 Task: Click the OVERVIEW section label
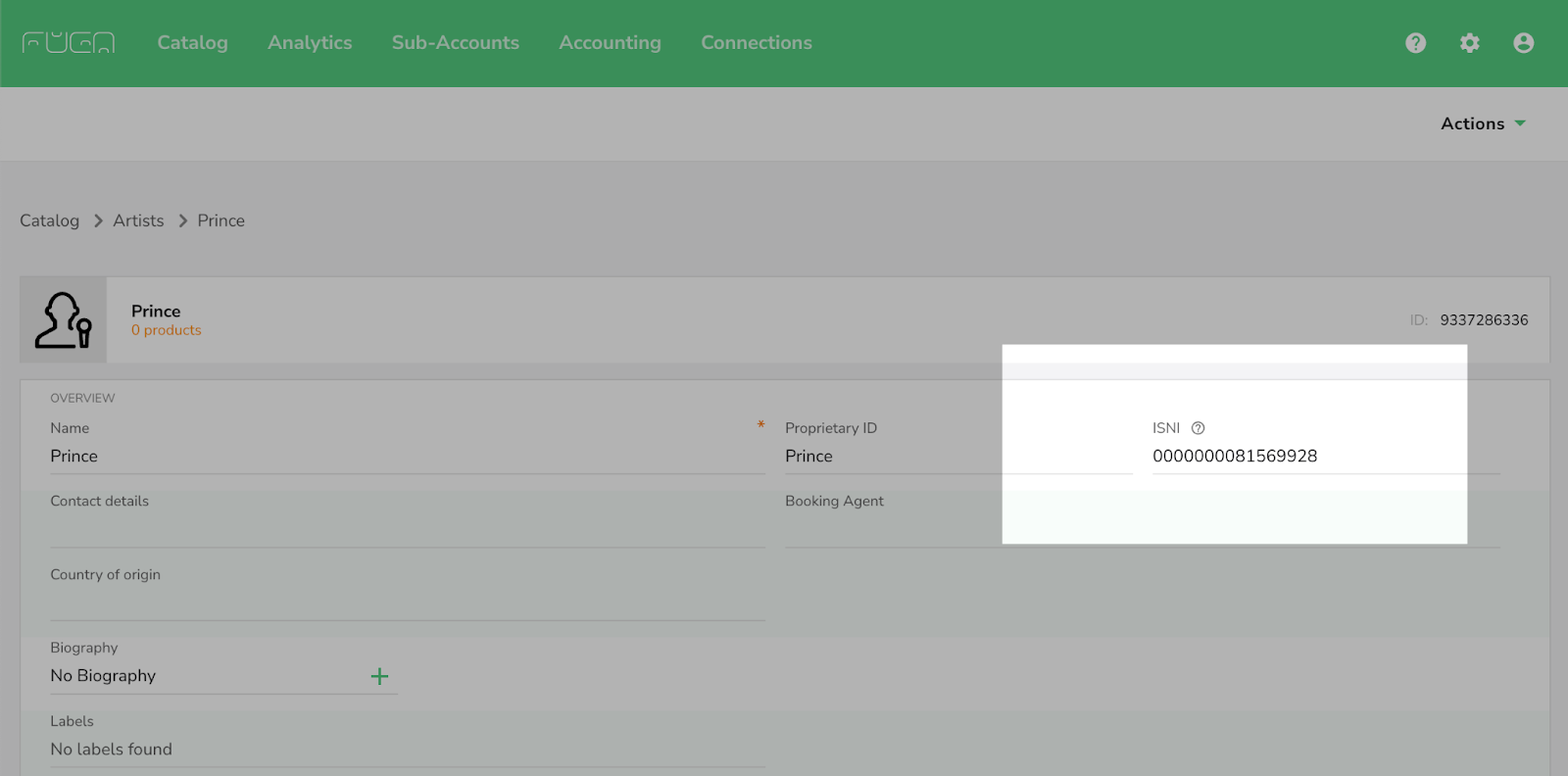pos(82,398)
